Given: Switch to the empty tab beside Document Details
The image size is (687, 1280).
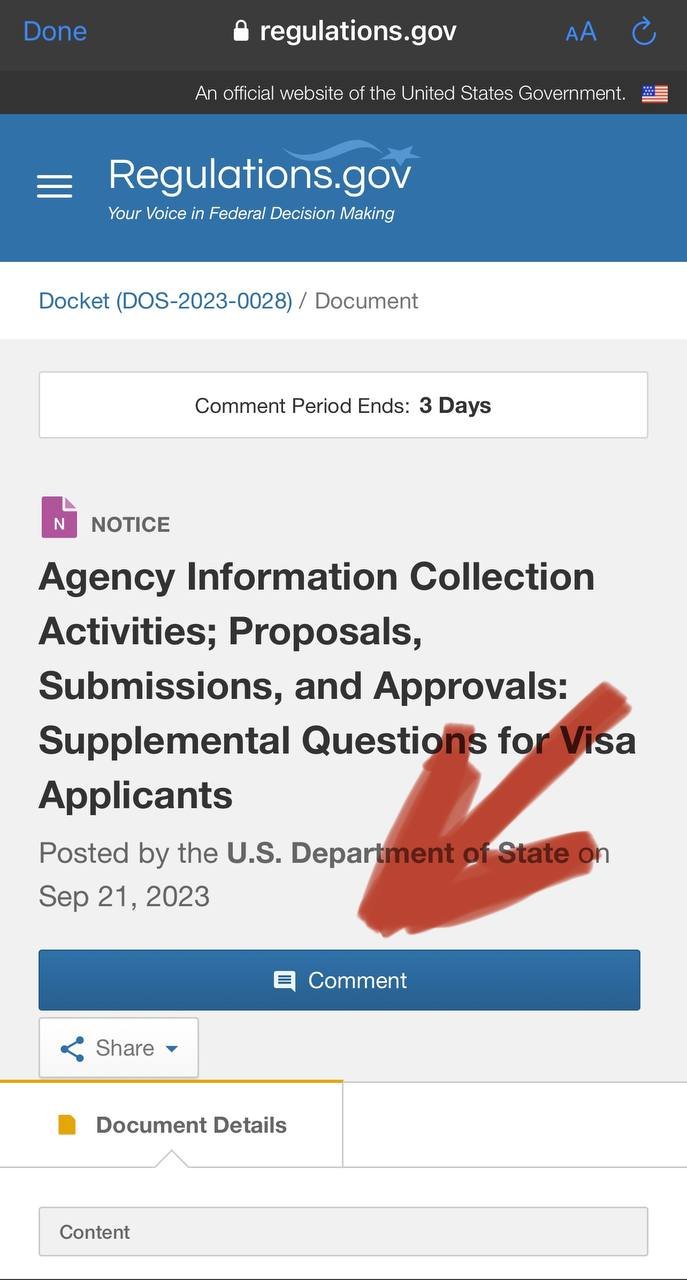Looking at the screenshot, I should pyautogui.click(x=514, y=1125).
